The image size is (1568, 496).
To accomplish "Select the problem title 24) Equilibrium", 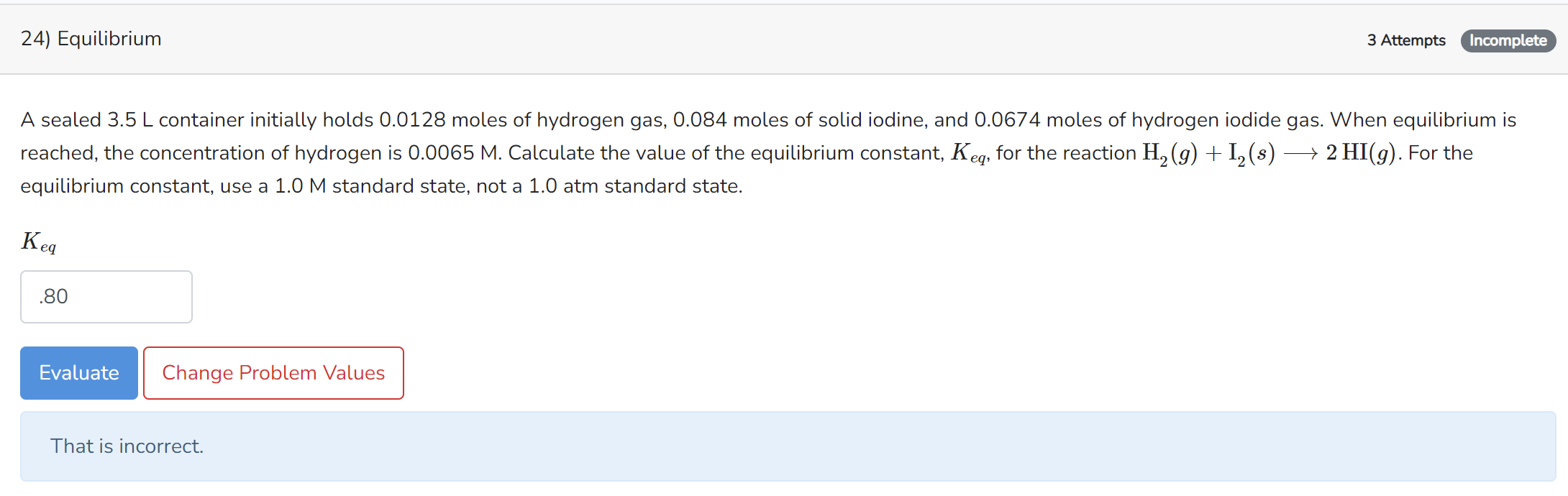I will [90, 39].
